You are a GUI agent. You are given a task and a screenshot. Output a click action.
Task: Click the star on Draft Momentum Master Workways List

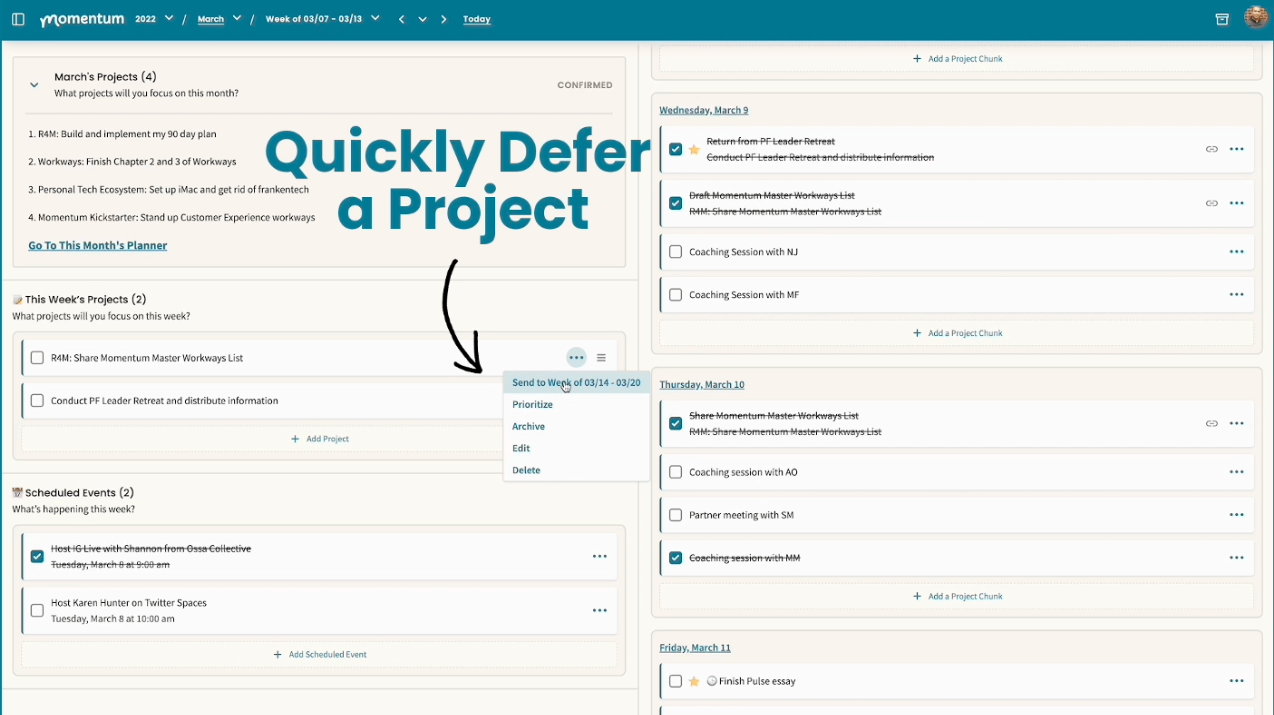(694, 202)
